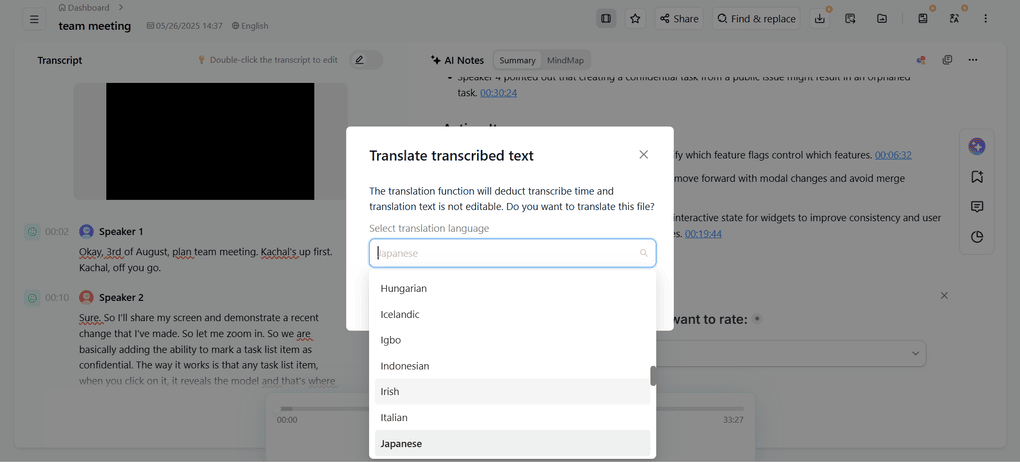This screenshot has width=1020, height=462.
Task: Click the bookmark add sidebar icon
Action: tap(976, 176)
